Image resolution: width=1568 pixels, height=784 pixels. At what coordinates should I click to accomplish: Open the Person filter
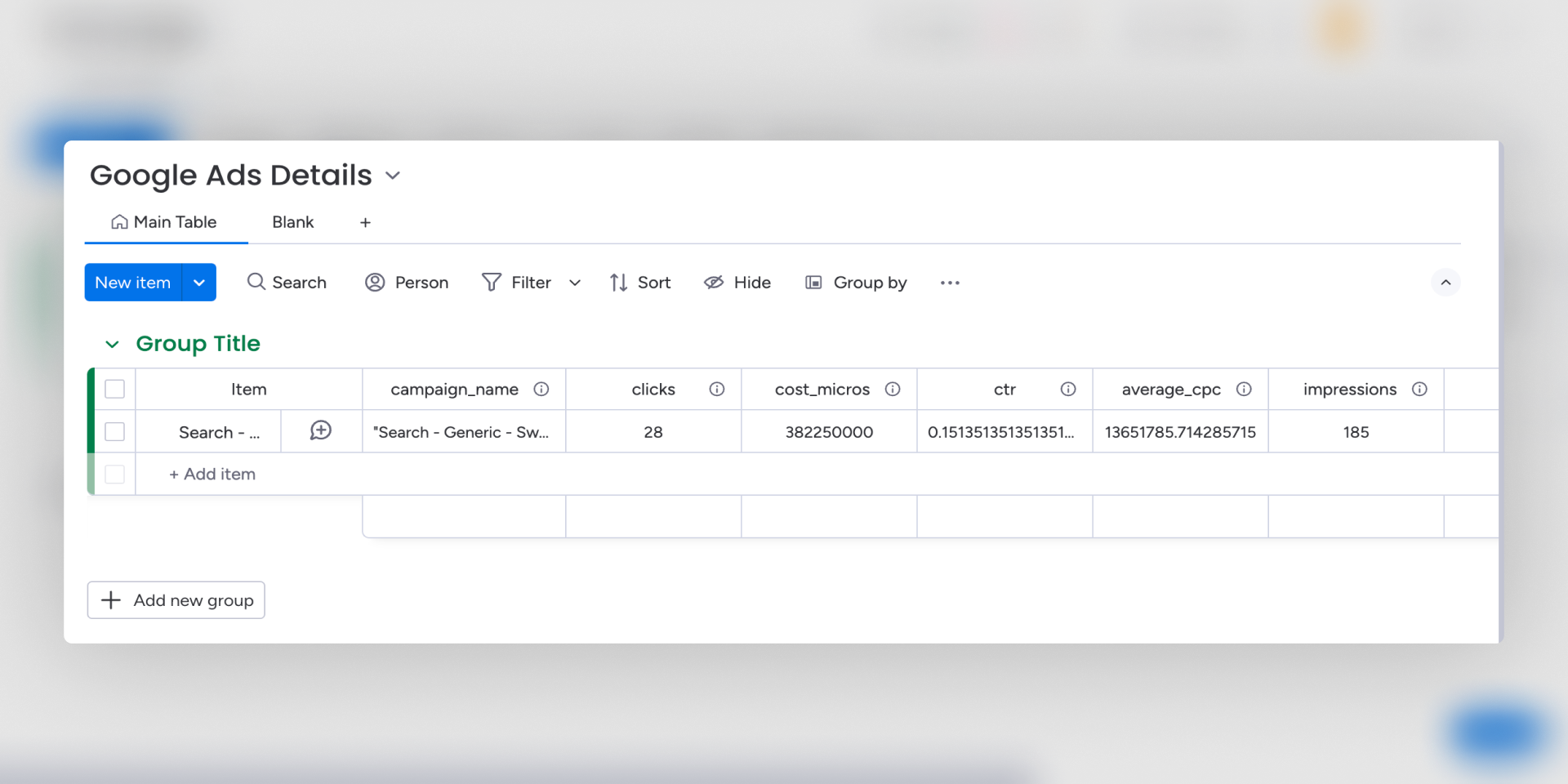[x=407, y=283]
